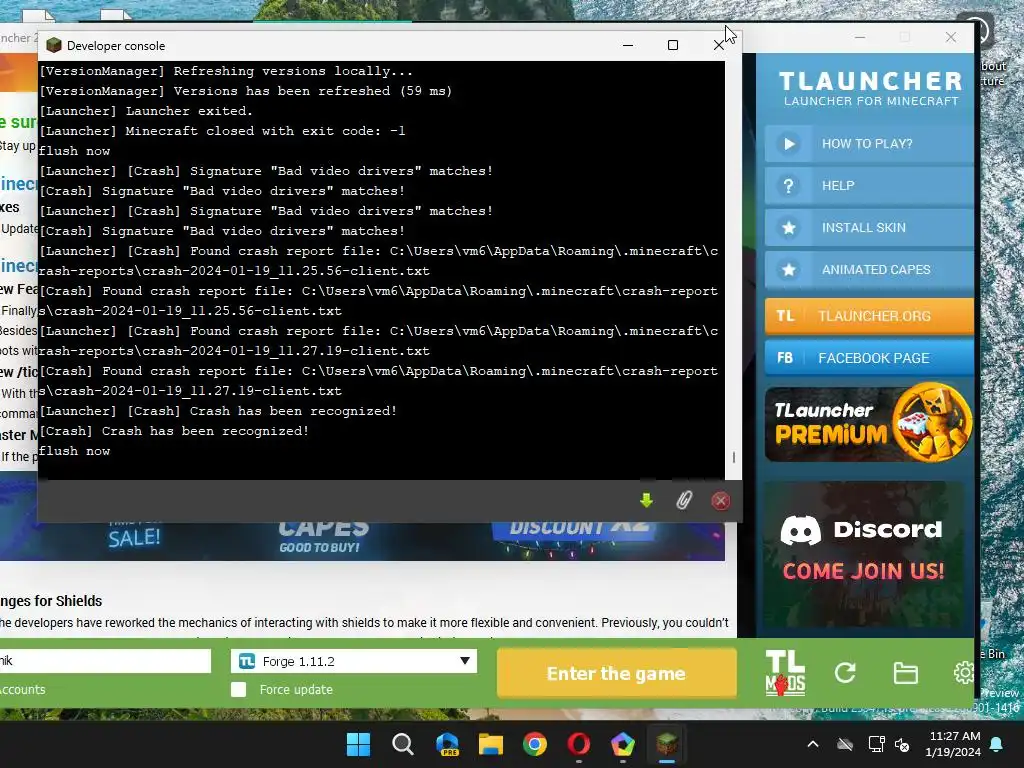This screenshot has width=1024, height=768.
Task: Click the green scroll-down arrow in Developer console
Action: 647,501
